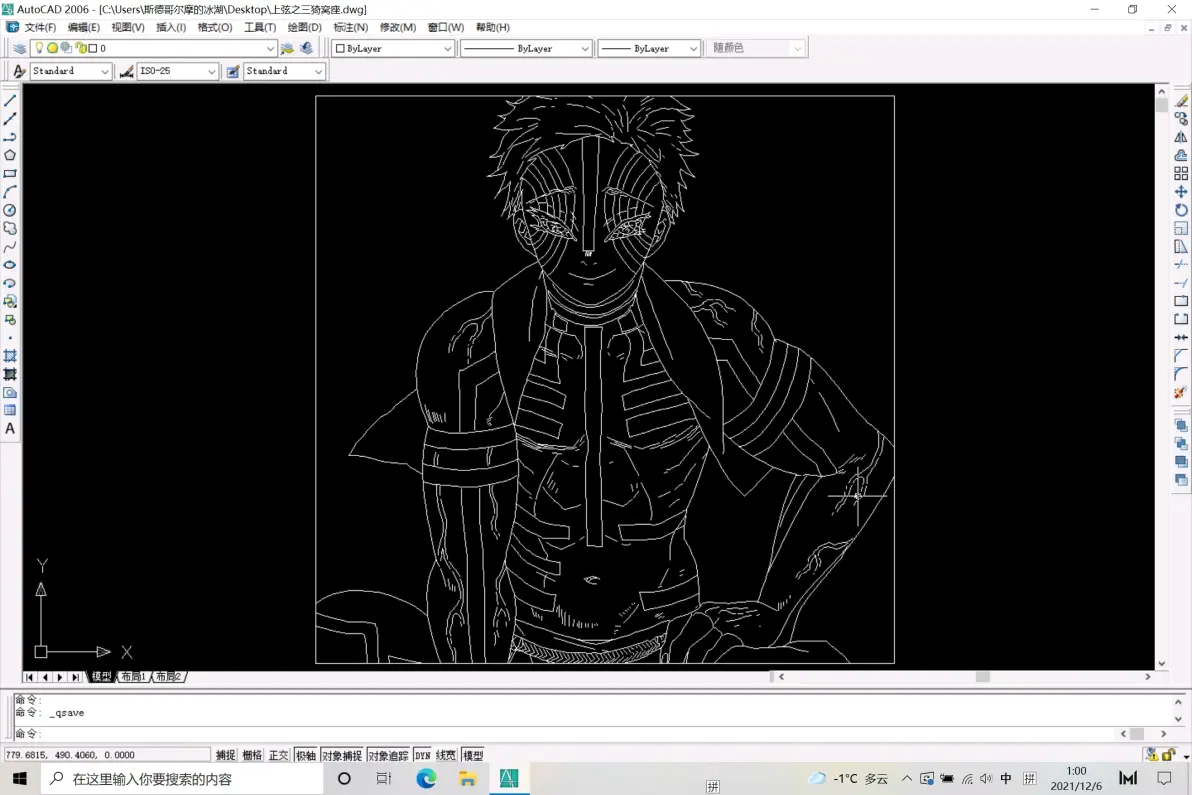Open the ByLayer lineweight dropdown
The height and width of the screenshot is (795, 1192).
click(x=648, y=48)
